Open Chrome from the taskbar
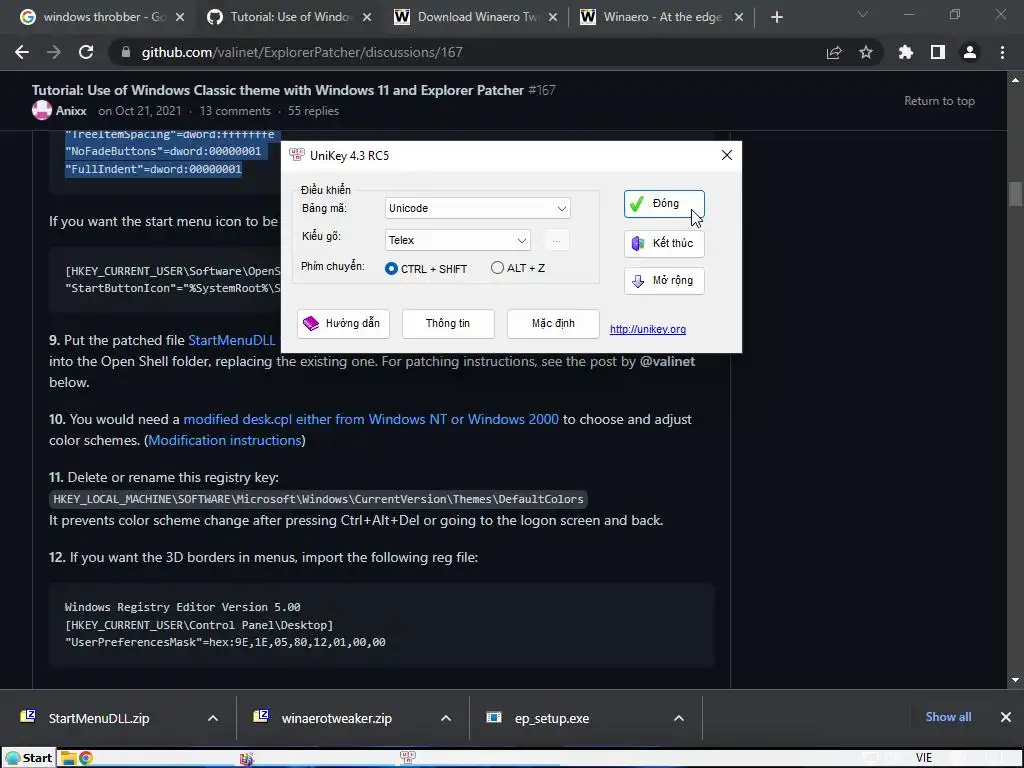Viewport: 1024px width, 768px height. point(86,758)
